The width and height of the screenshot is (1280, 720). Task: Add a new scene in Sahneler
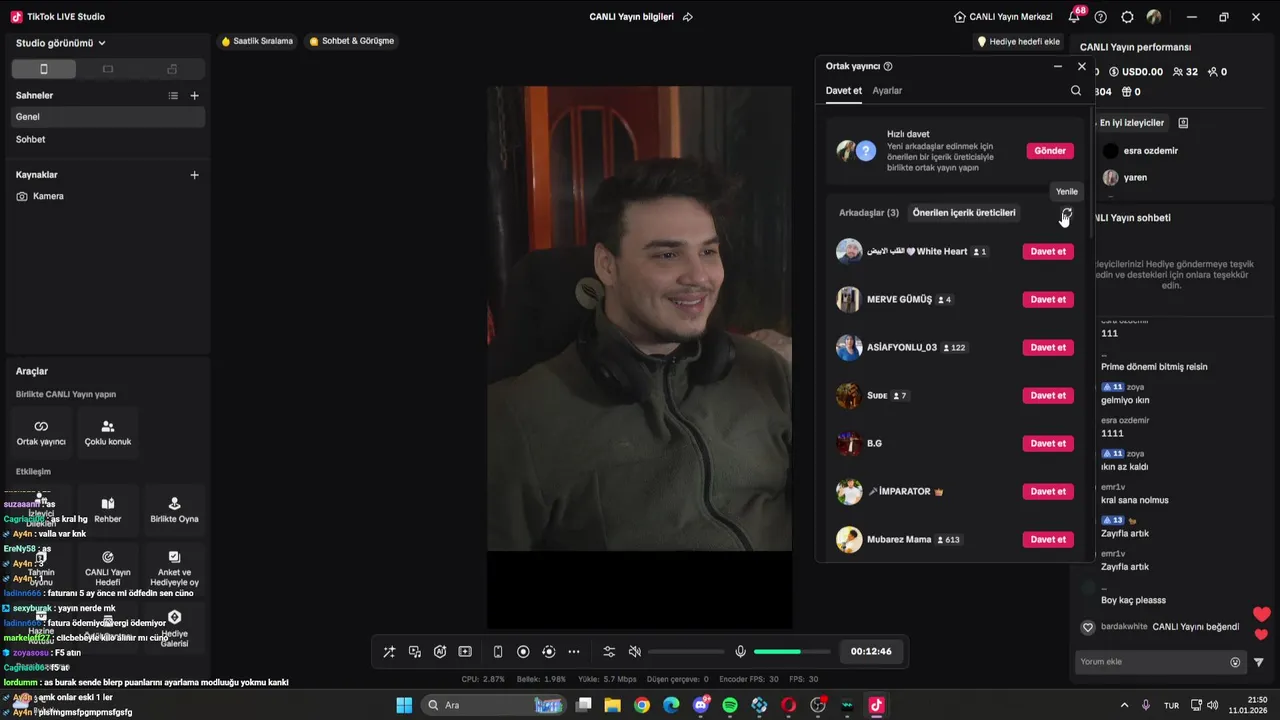coord(194,95)
